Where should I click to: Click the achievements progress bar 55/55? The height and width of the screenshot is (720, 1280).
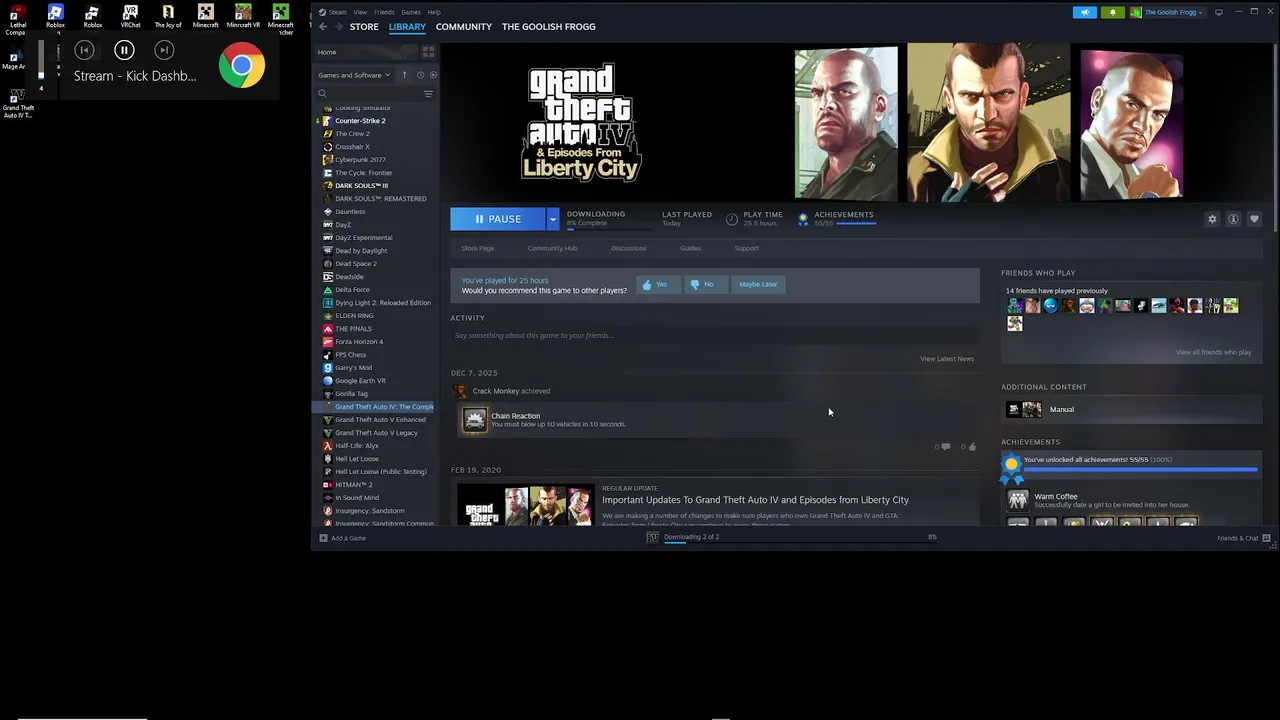point(1140,468)
